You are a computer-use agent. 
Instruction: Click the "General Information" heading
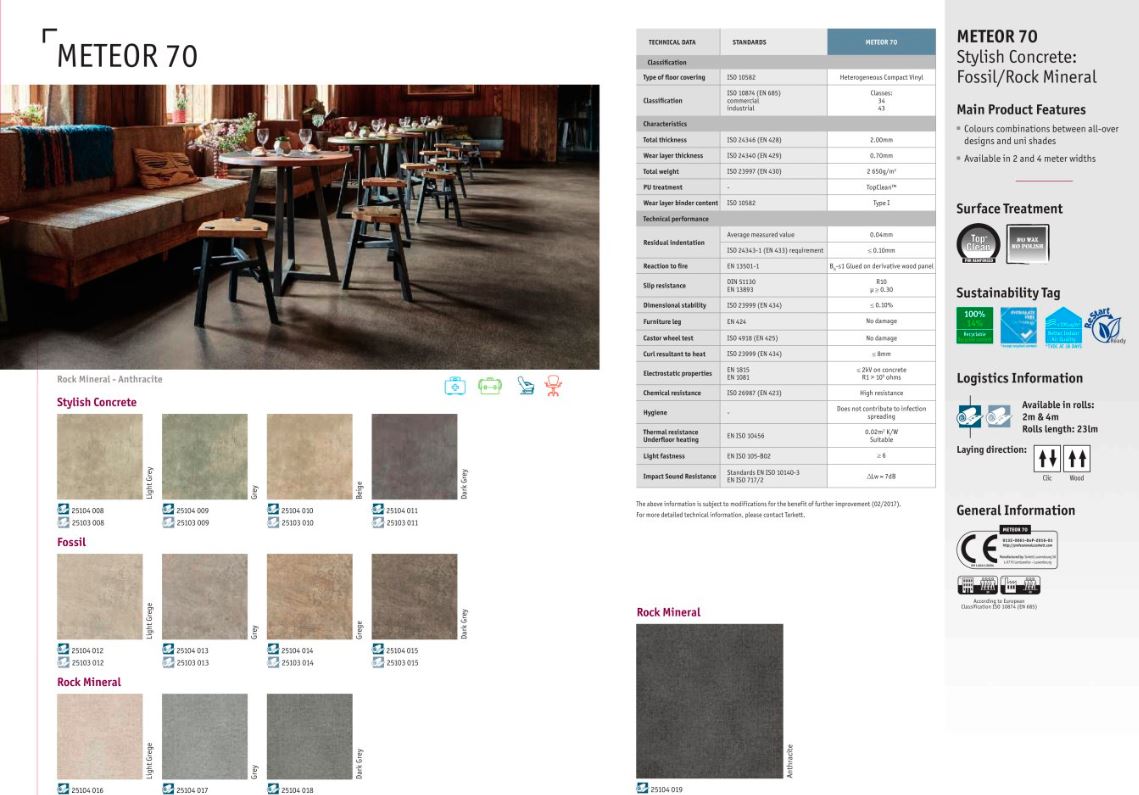[1016, 510]
